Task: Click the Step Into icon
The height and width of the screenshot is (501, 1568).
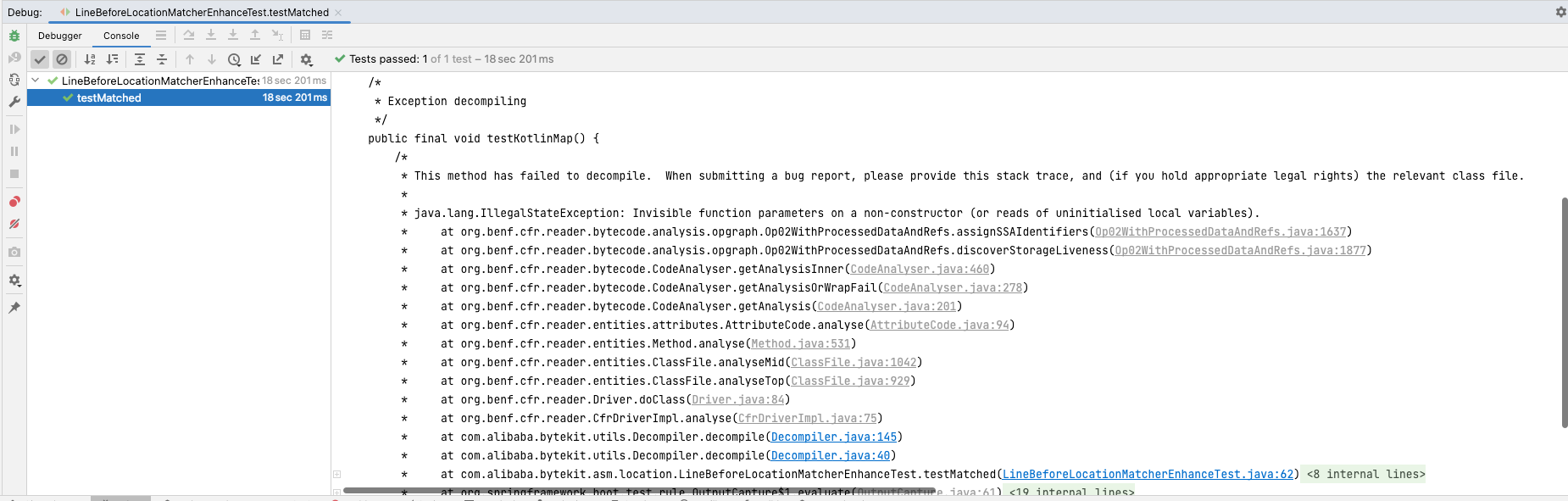Action: tap(211, 36)
